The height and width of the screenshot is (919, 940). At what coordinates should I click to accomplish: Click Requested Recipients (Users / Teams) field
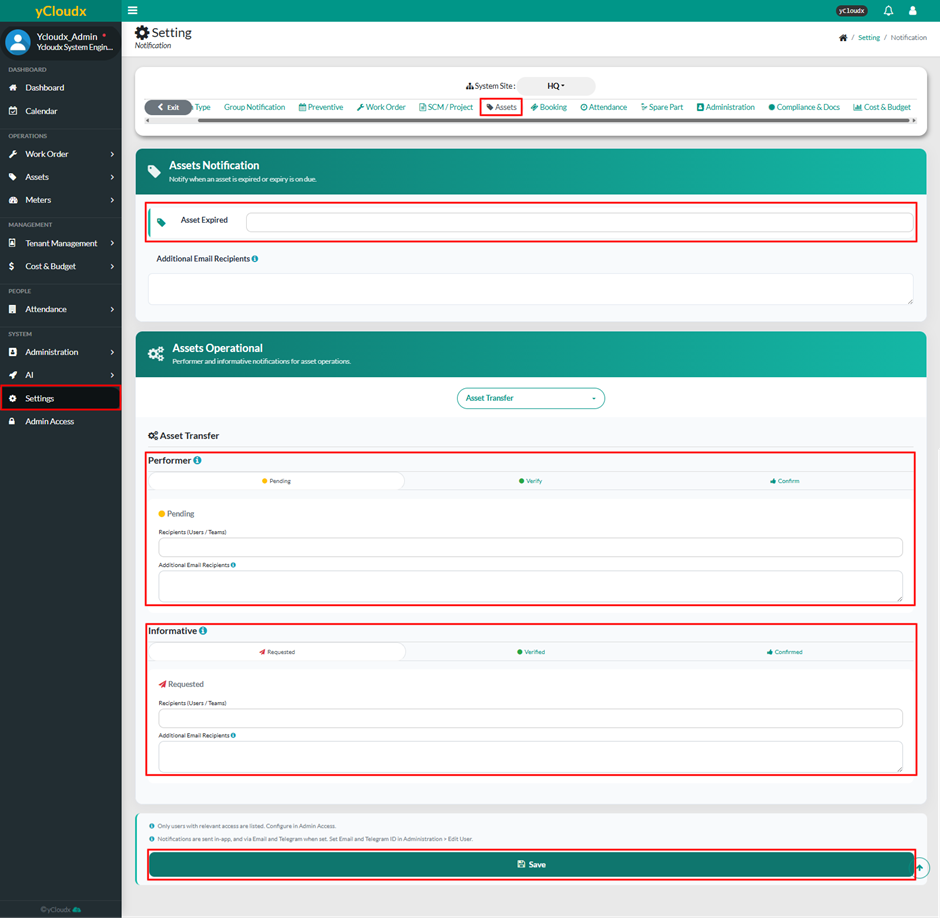(x=531, y=718)
